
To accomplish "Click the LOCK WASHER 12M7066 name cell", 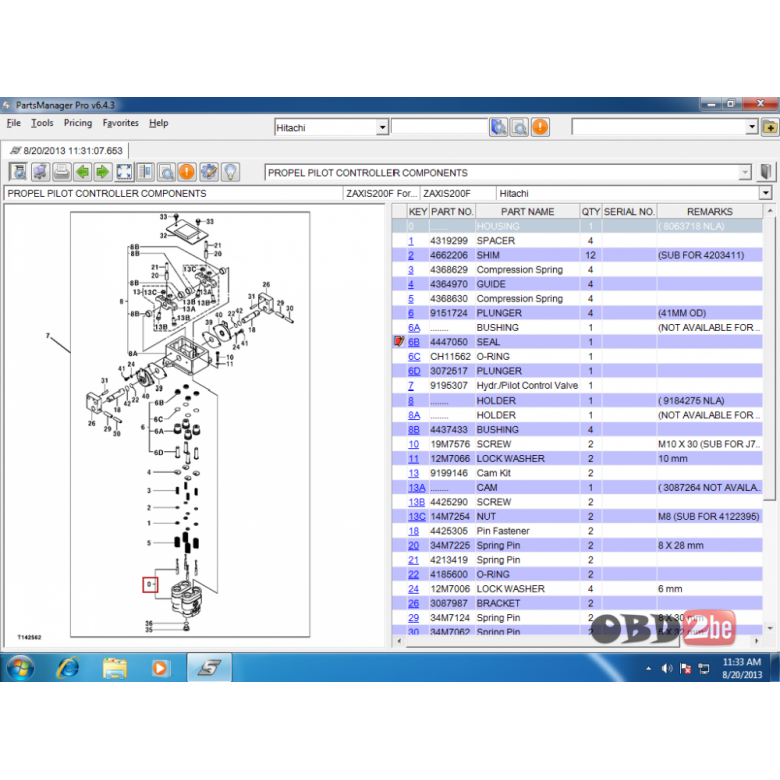I will pos(527,459).
